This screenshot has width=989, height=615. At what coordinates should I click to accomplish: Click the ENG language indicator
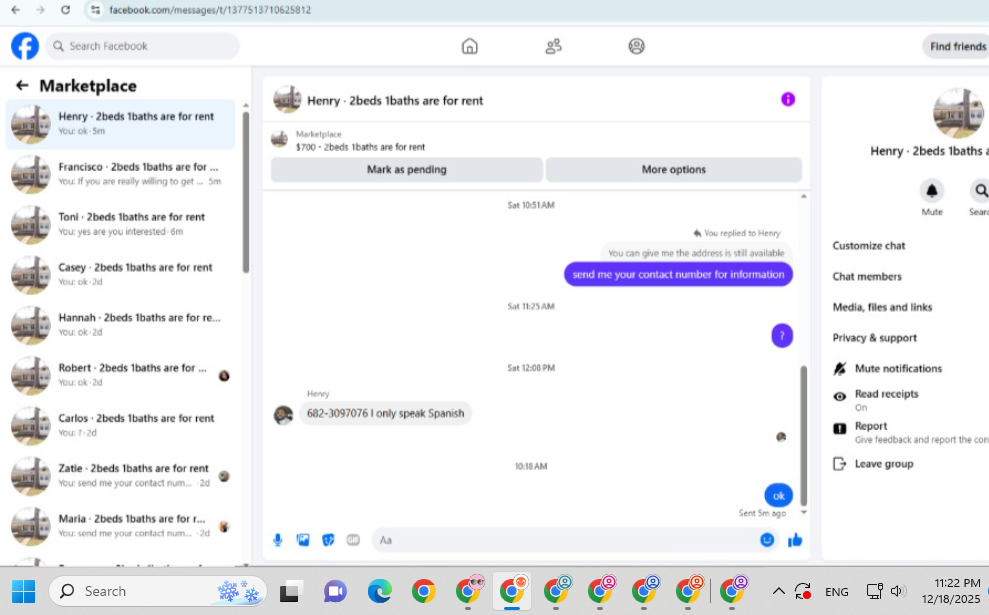click(x=836, y=592)
